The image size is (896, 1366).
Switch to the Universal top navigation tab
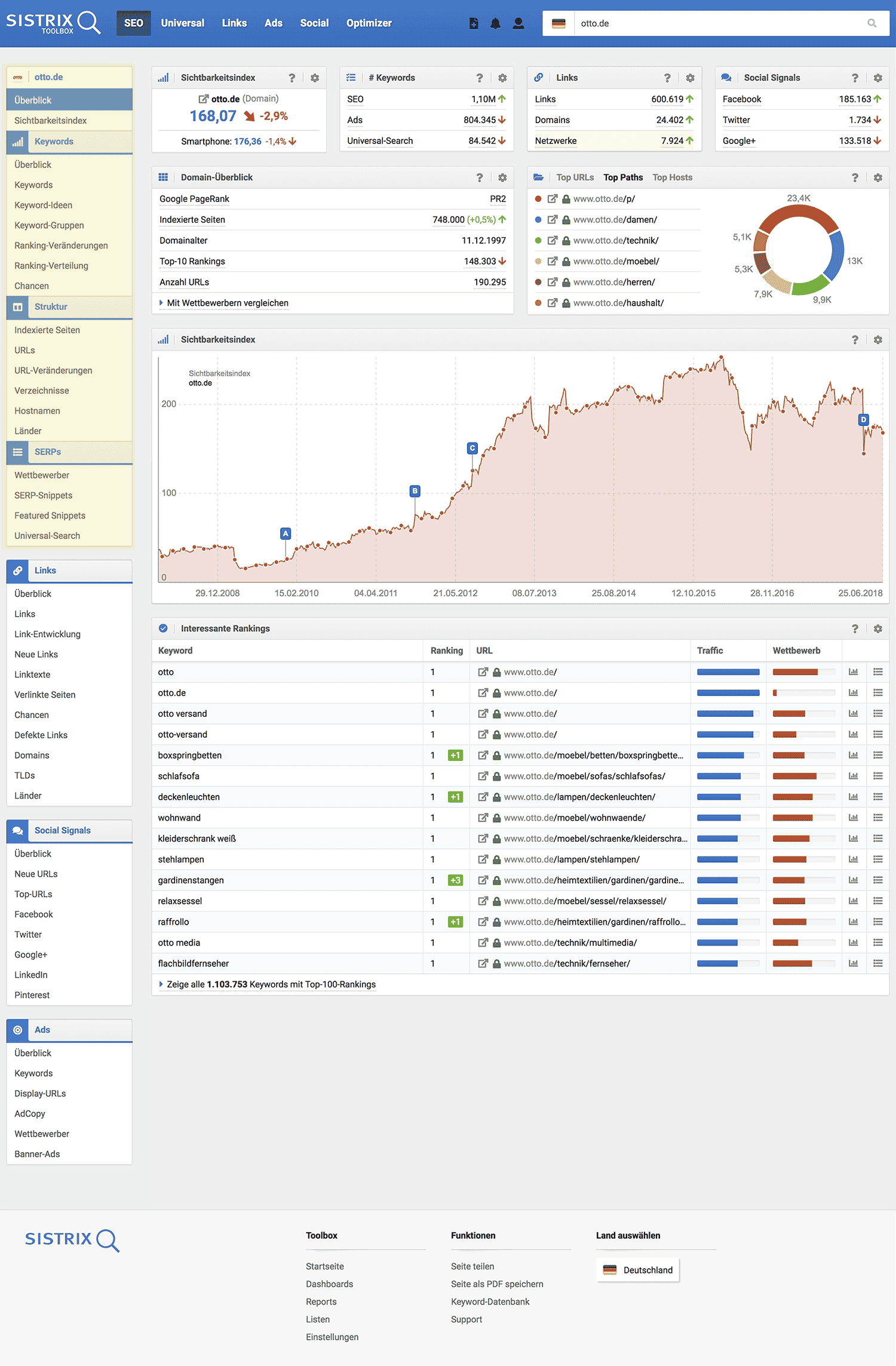pos(182,23)
